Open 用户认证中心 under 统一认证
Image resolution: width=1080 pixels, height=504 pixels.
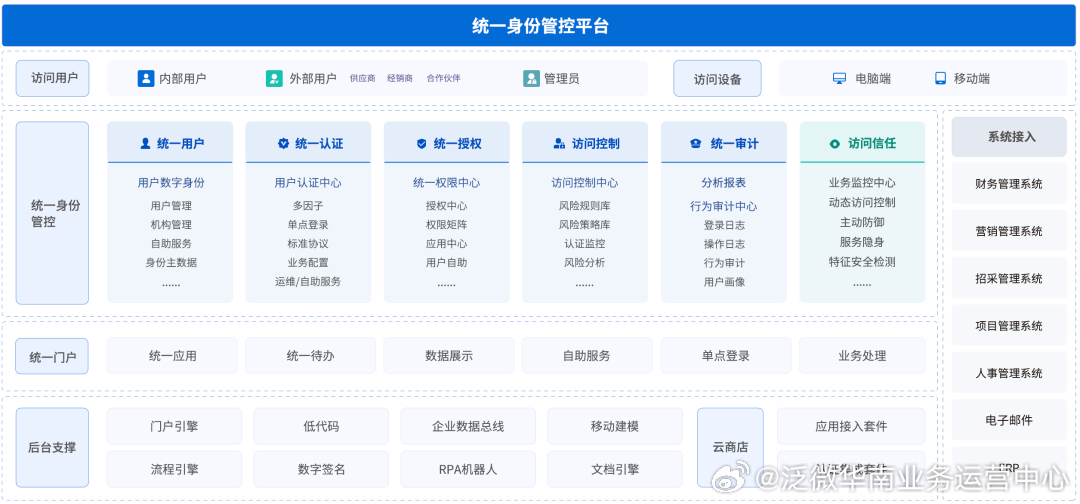308,183
